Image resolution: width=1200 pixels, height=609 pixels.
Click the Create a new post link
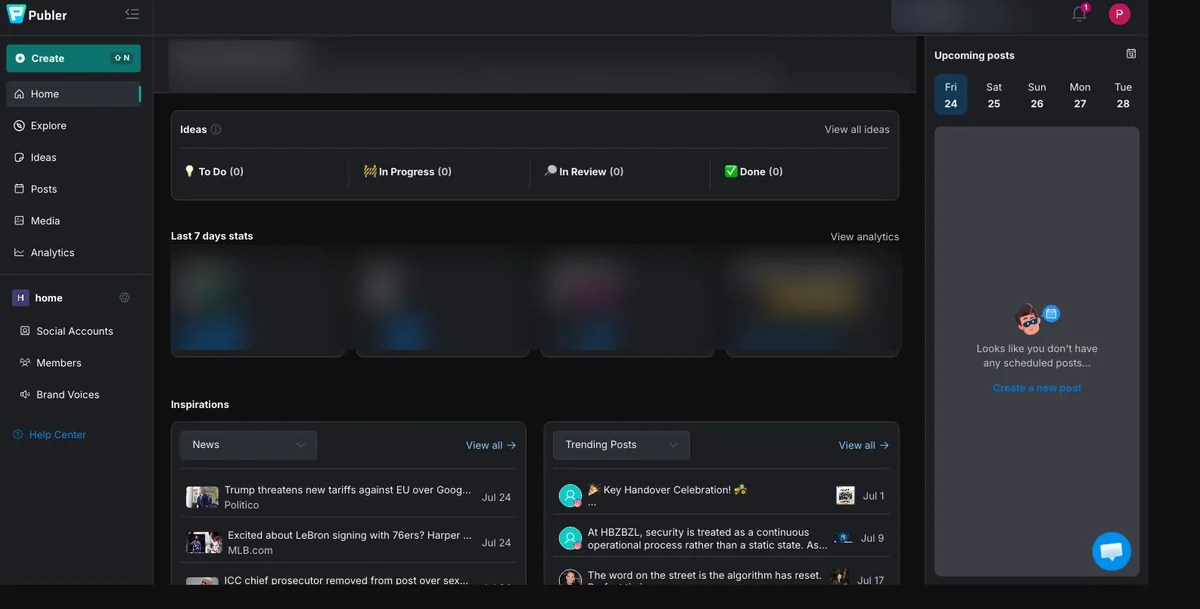click(1037, 388)
